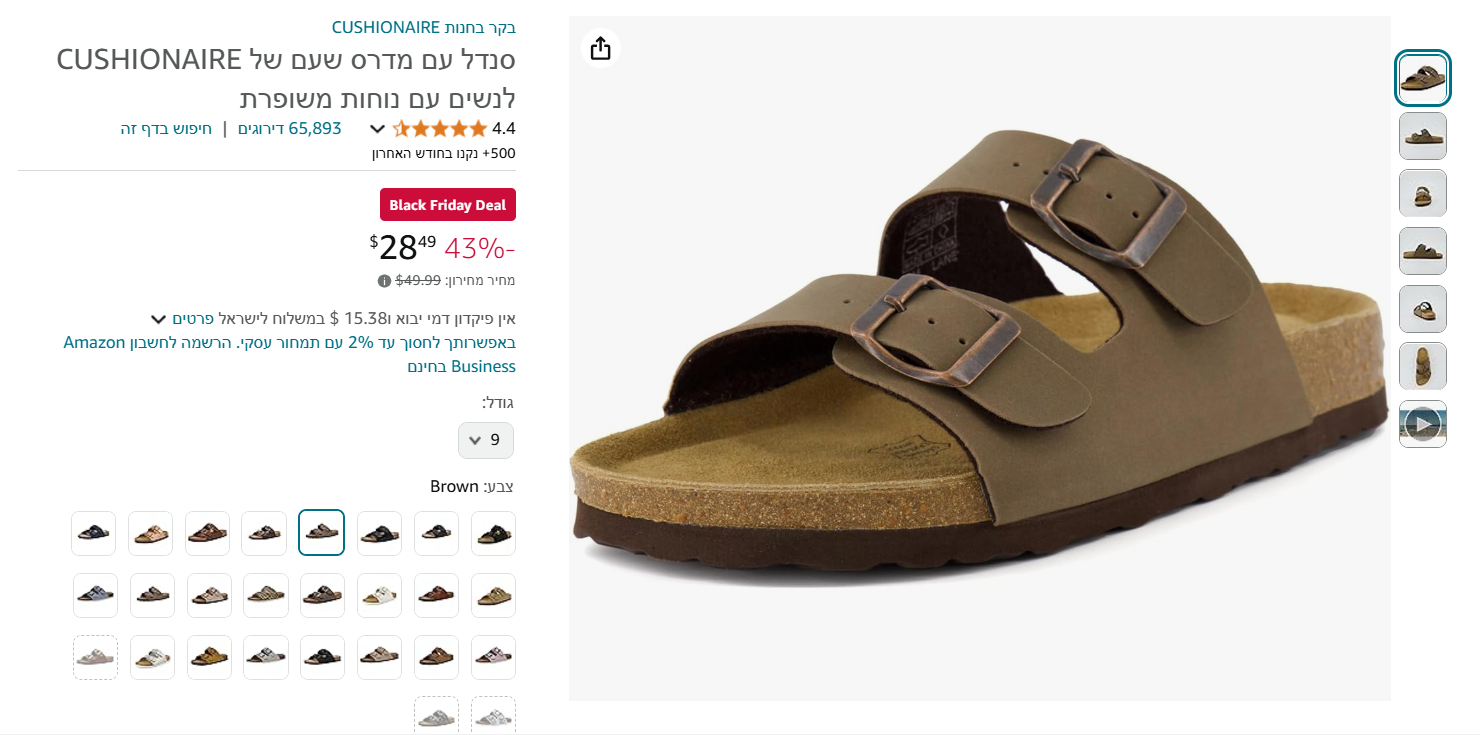
Task: Choose the white sandal swatch with cork sole
Action: click(x=379, y=595)
